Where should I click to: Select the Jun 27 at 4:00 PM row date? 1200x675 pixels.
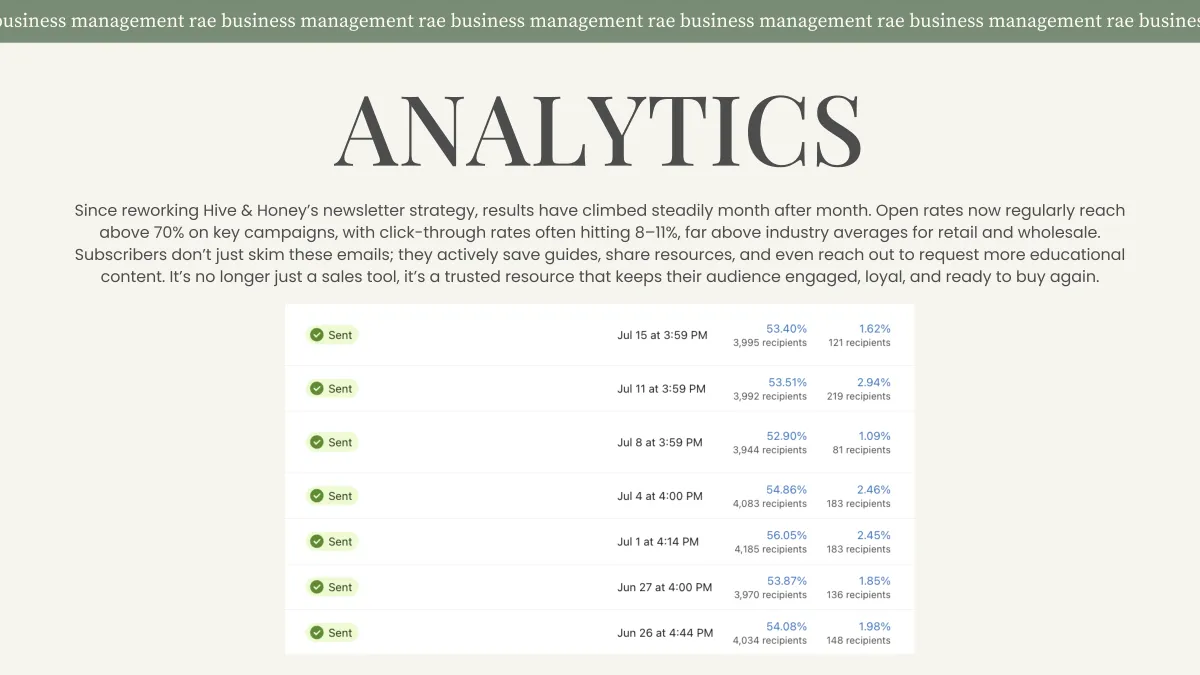(664, 587)
